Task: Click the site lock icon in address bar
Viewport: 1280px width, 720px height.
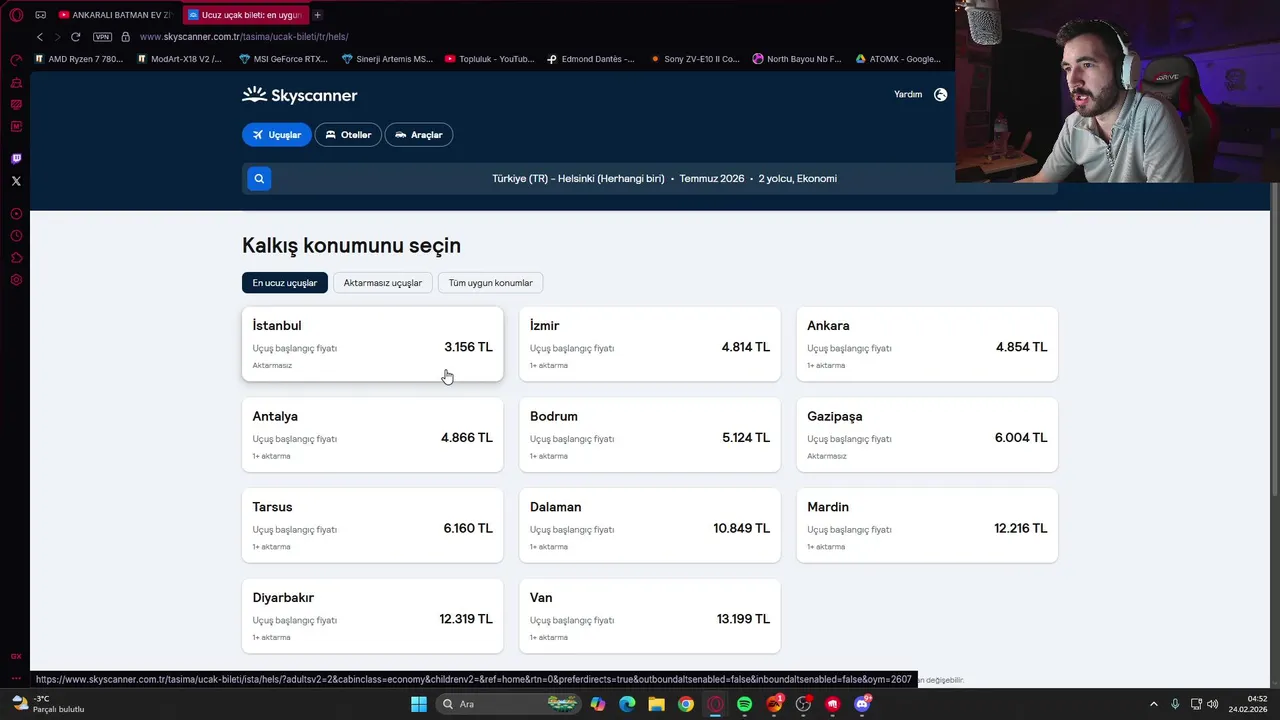Action: 125,37
